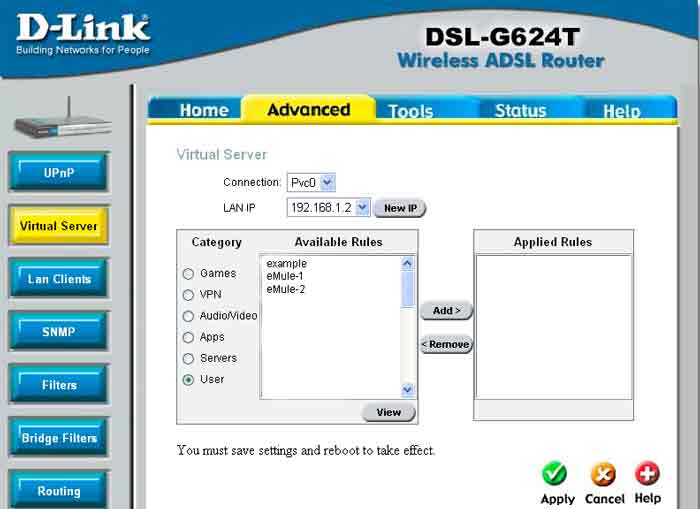Screen dimensions: 700x509
Task: Click the Apply text label
Action: tap(558, 499)
